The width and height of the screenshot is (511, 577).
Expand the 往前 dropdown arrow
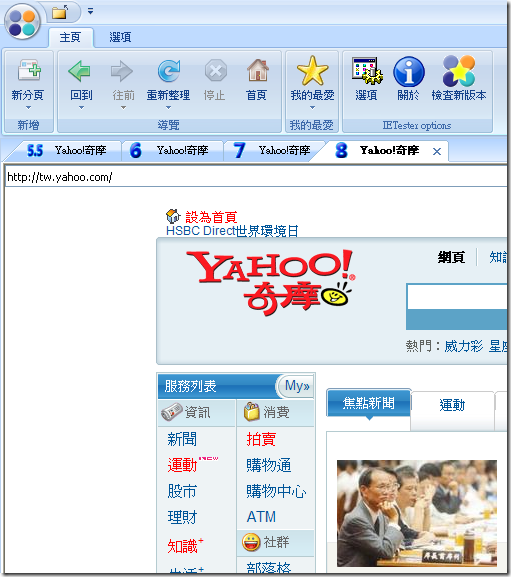(123, 108)
